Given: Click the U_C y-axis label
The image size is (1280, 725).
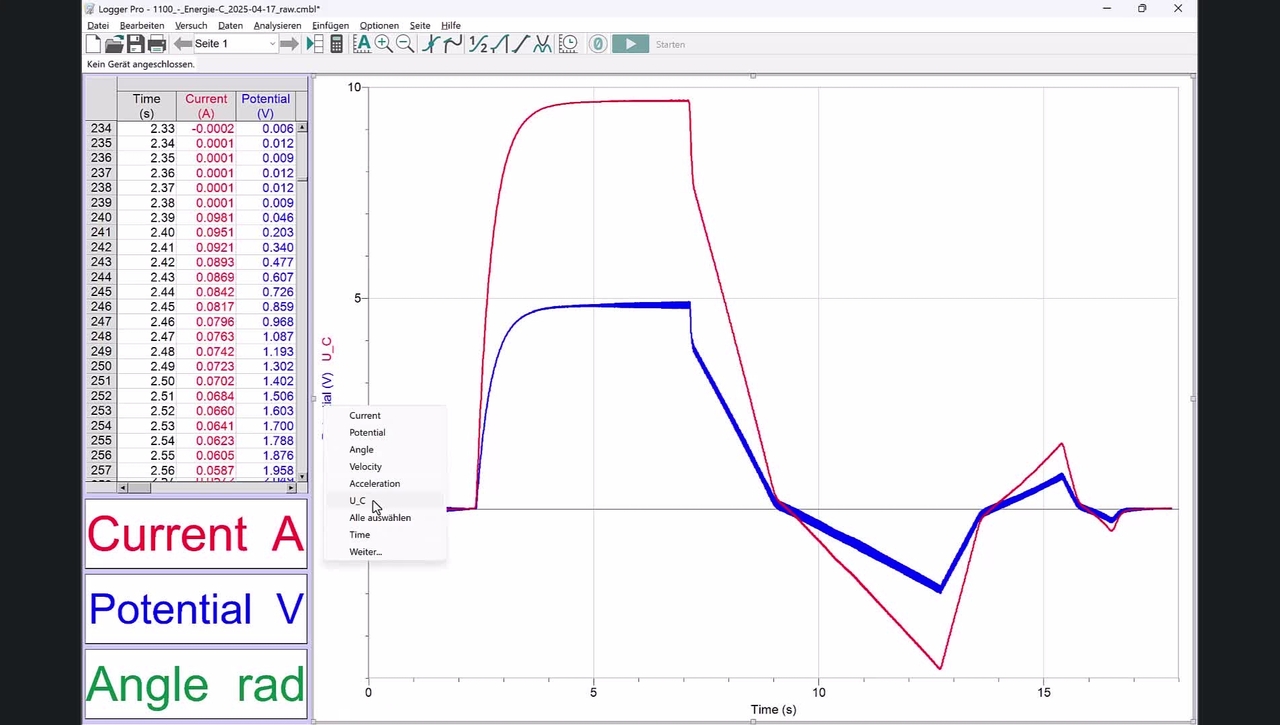Looking at the screenshot, I should (327, 349).
